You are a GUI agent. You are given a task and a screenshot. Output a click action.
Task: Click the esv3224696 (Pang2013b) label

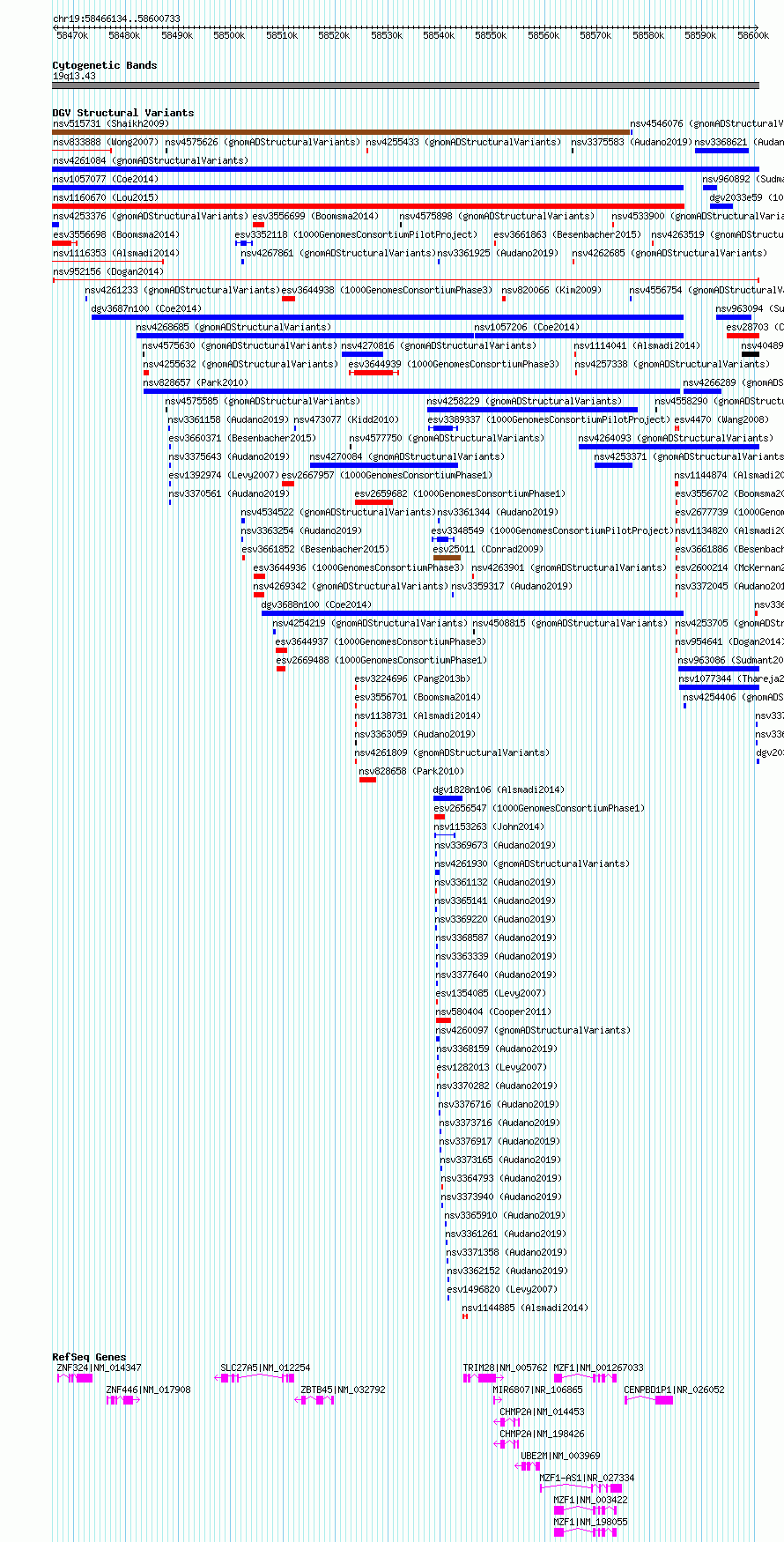click(412, 678)
